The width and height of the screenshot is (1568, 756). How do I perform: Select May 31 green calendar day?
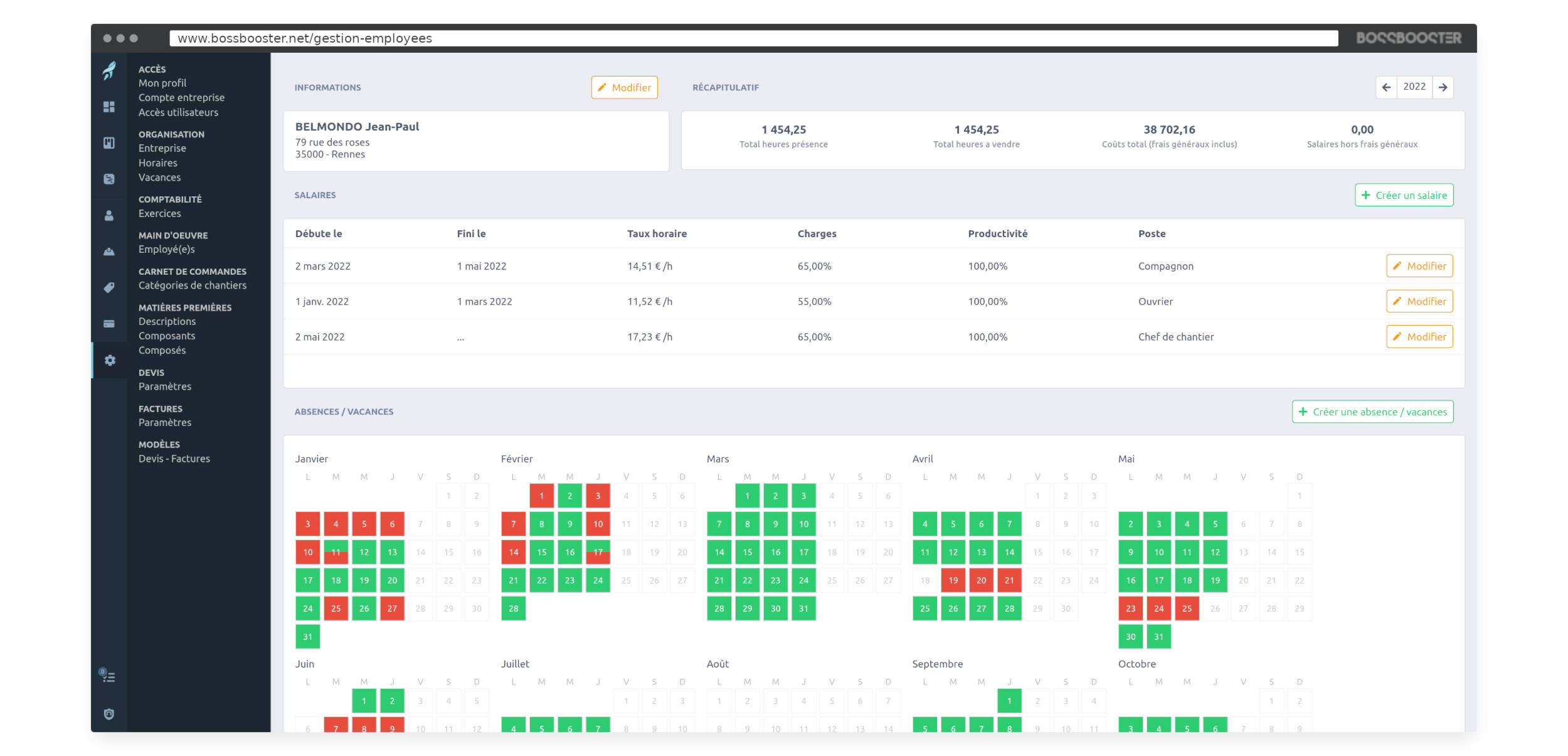click(1159, 637)
